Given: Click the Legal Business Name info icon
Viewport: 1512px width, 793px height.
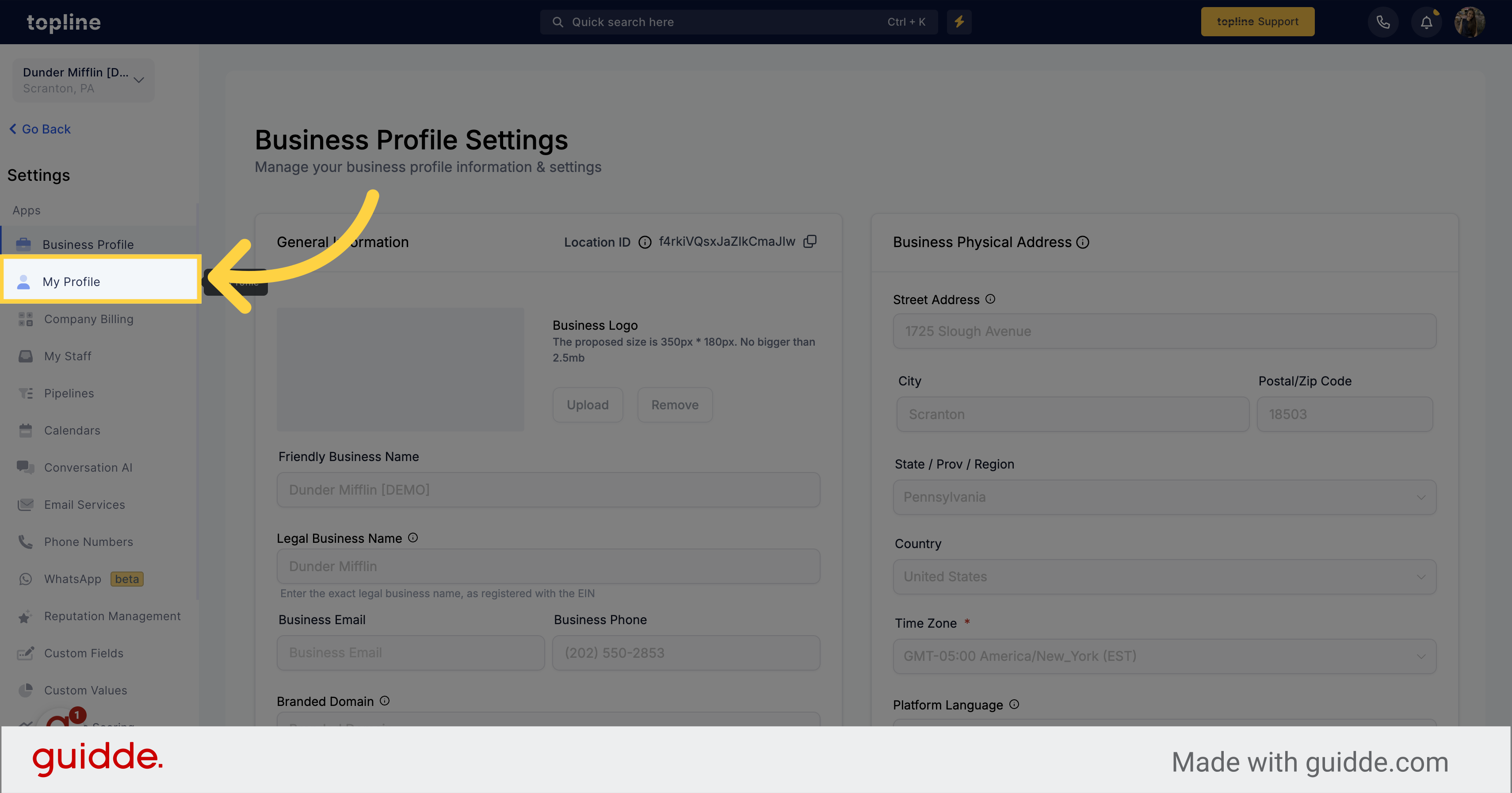Looking at the screenshot, I should point(412,537).
